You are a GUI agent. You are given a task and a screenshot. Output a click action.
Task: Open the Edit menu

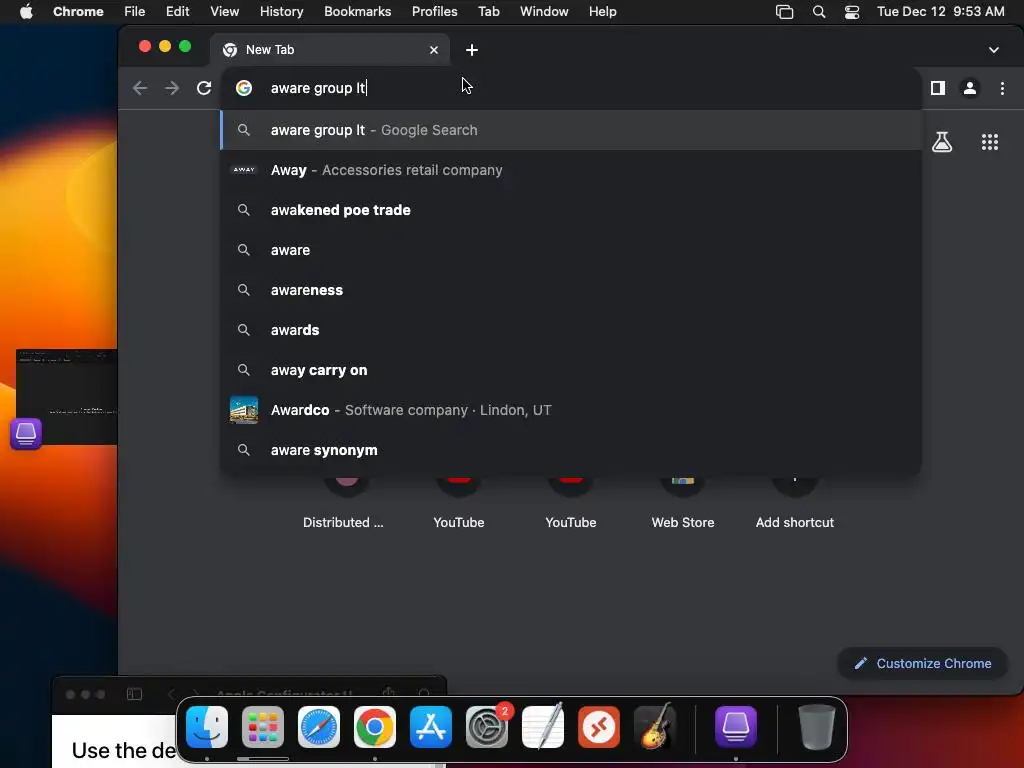tap(177, 11)
